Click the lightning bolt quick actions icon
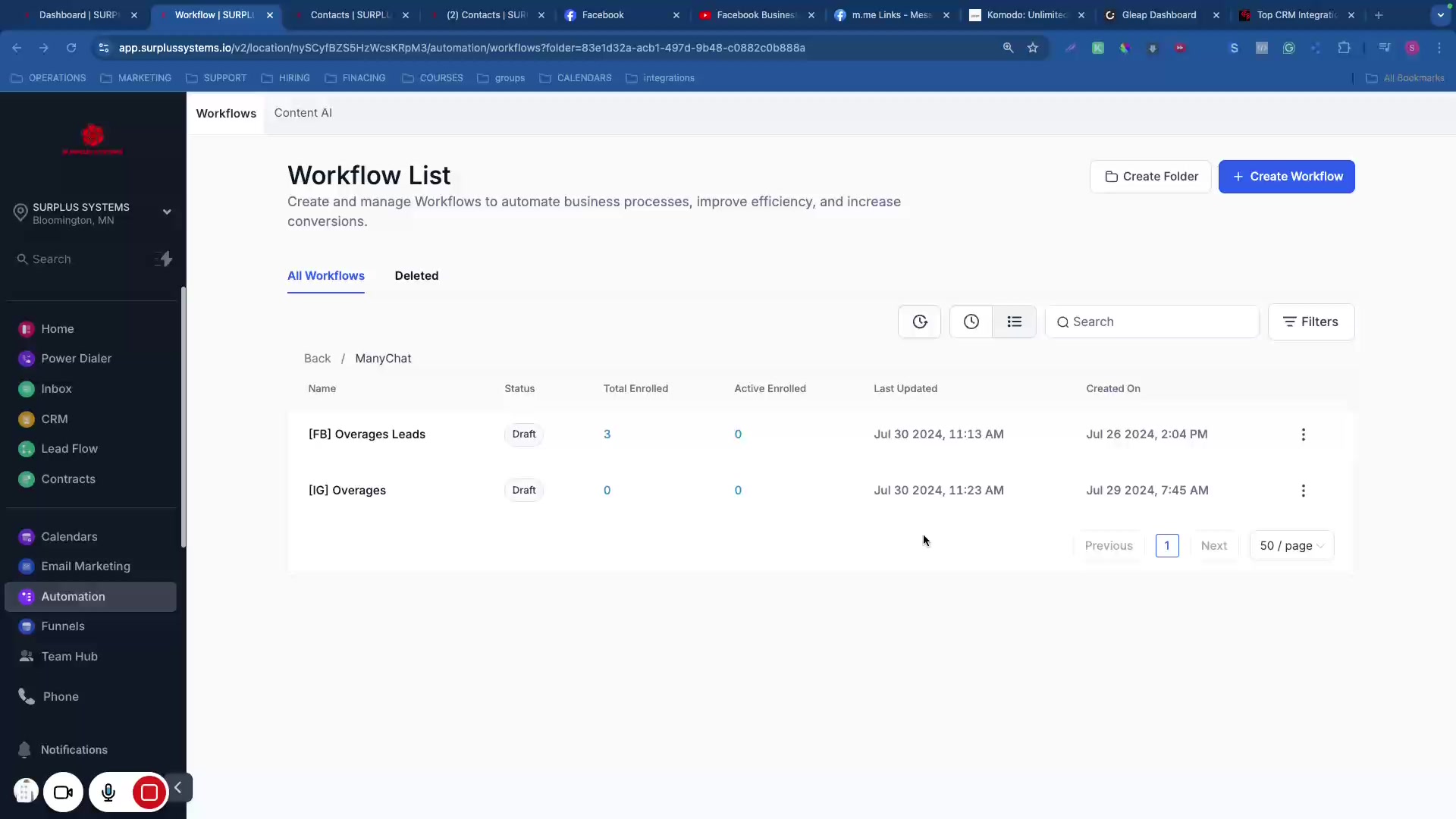The image size is (1456, 819). tap(165, 259)
